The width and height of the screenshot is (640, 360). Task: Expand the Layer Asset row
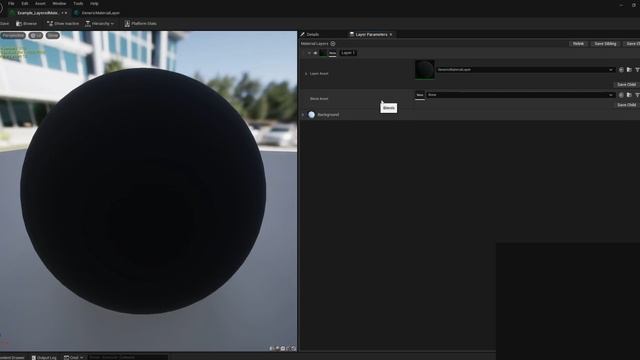tap(306, 74)
